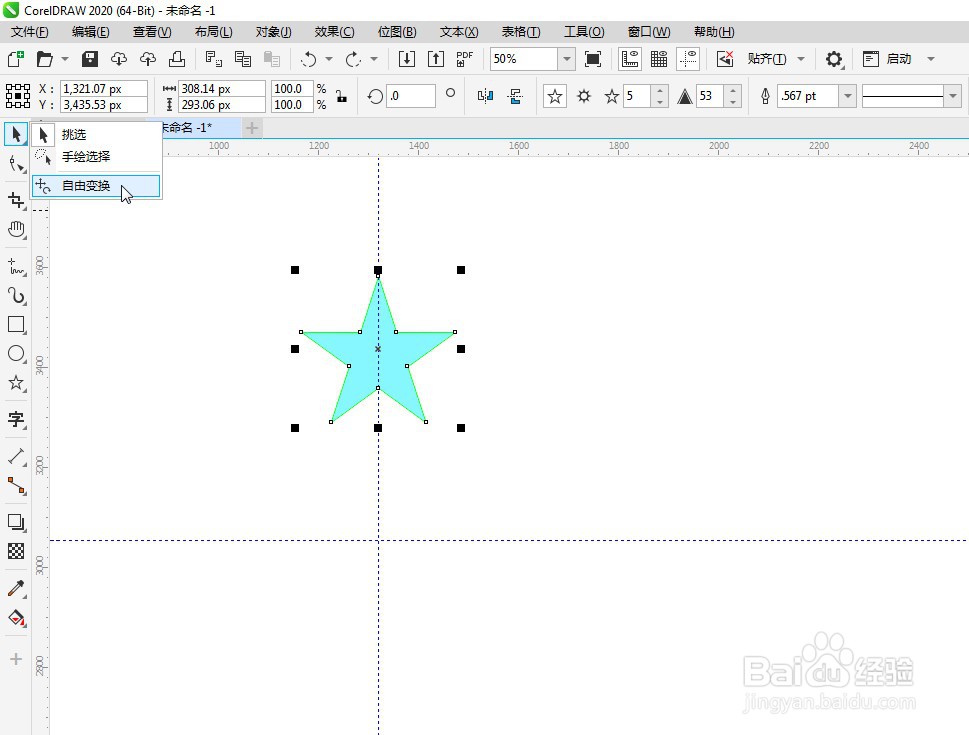Open the zoom level dropdown

coord(567,59)
